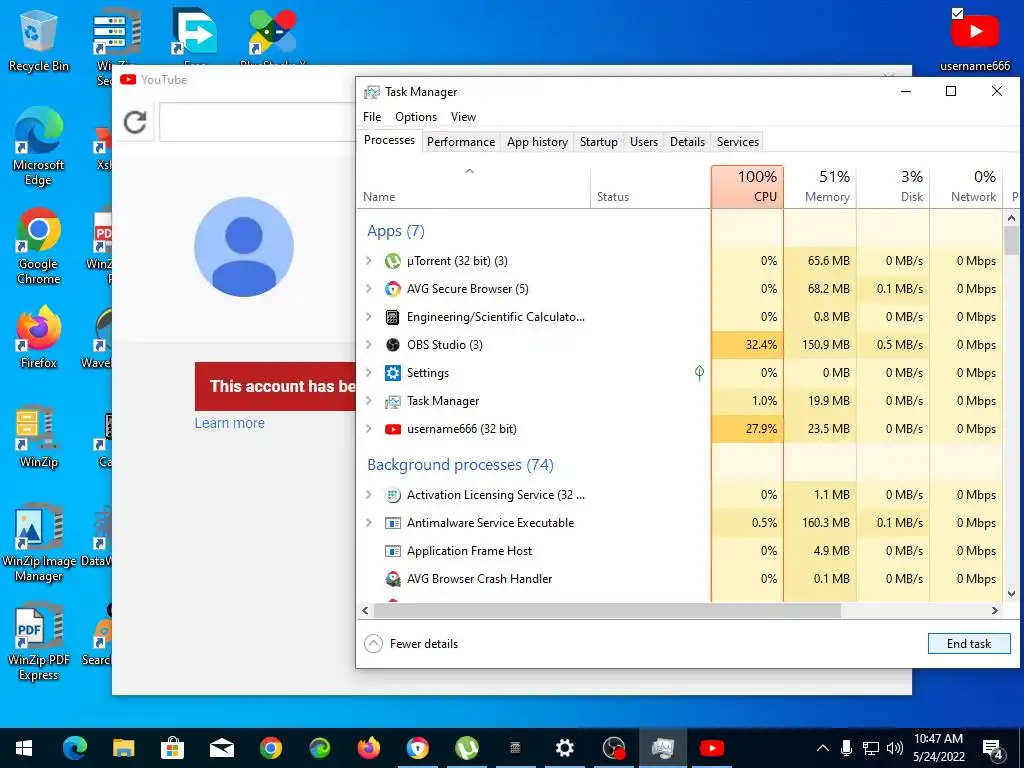Screen dimensions: 1024x768
Task: Open the Microsoft Edge desktop shortcut
Action: pyautogui.click(x=38, y=146)
